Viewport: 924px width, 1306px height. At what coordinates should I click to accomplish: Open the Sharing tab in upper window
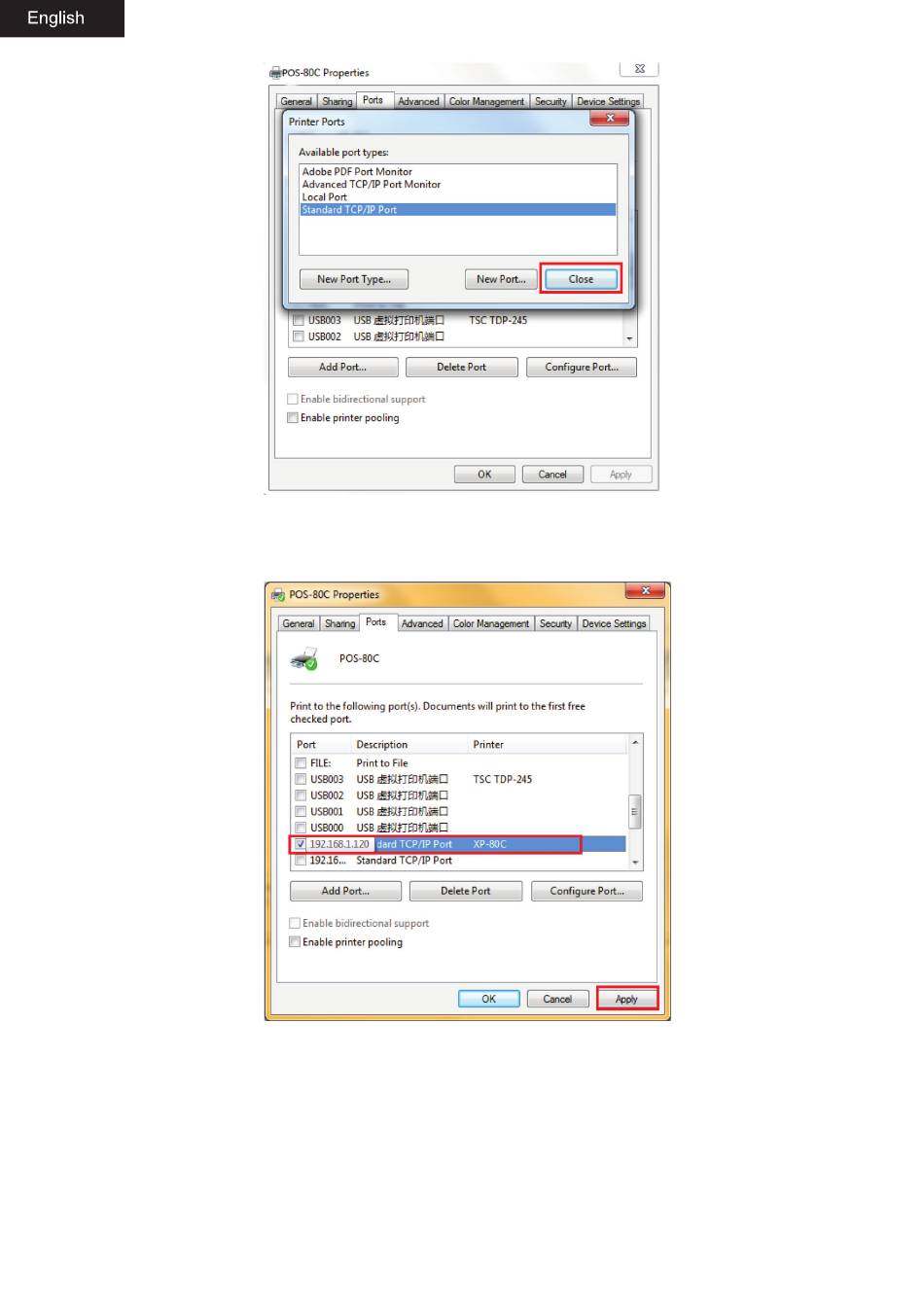(338, 101)
